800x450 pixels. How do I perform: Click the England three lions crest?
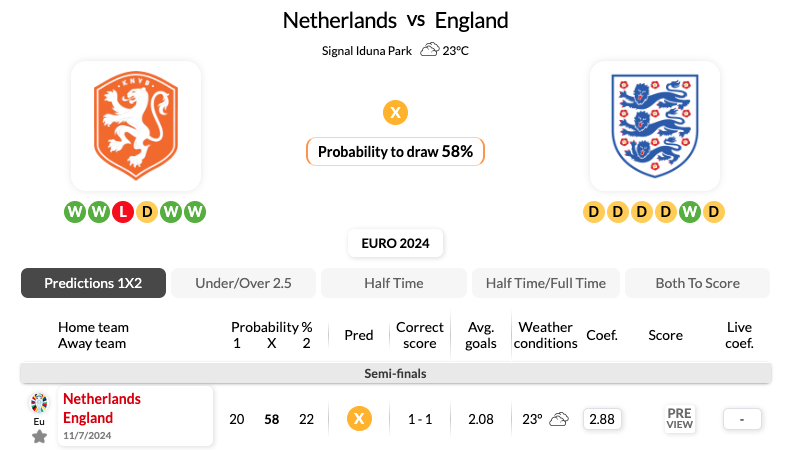point(655,126)
